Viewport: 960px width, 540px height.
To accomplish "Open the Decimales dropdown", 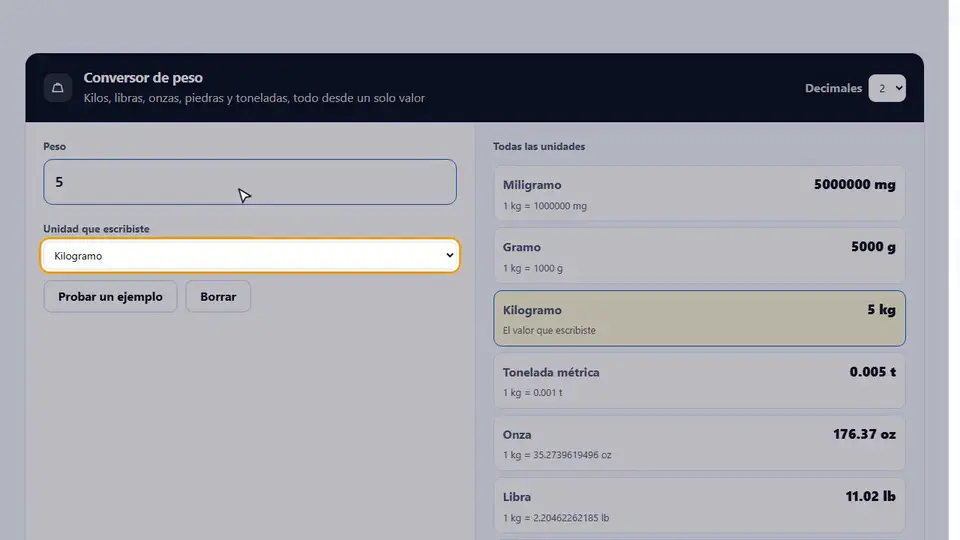I will [x=887, y=88].
